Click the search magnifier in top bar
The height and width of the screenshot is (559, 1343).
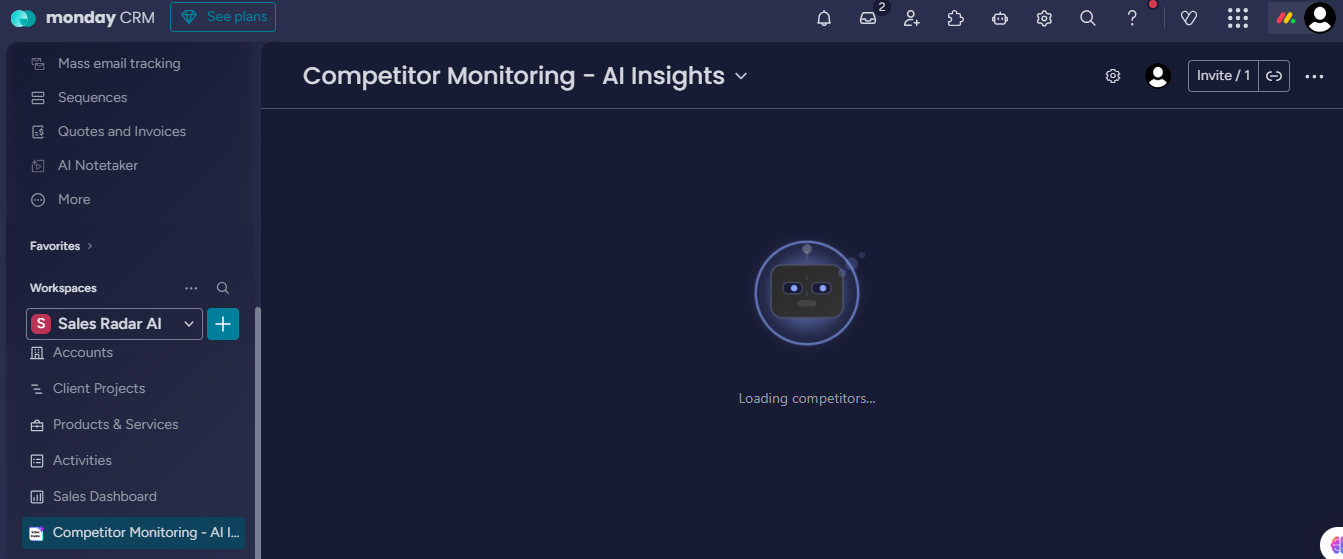tap(1088, 18)
